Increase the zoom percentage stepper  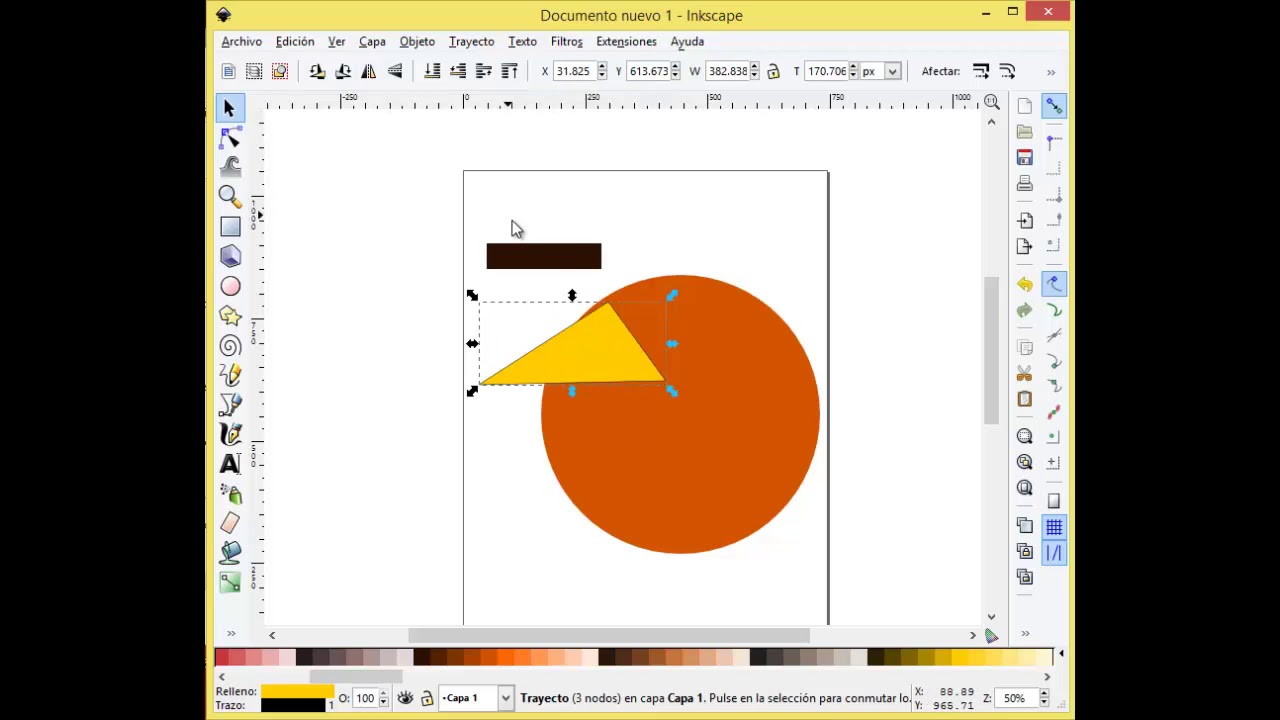coord(1043,694)
